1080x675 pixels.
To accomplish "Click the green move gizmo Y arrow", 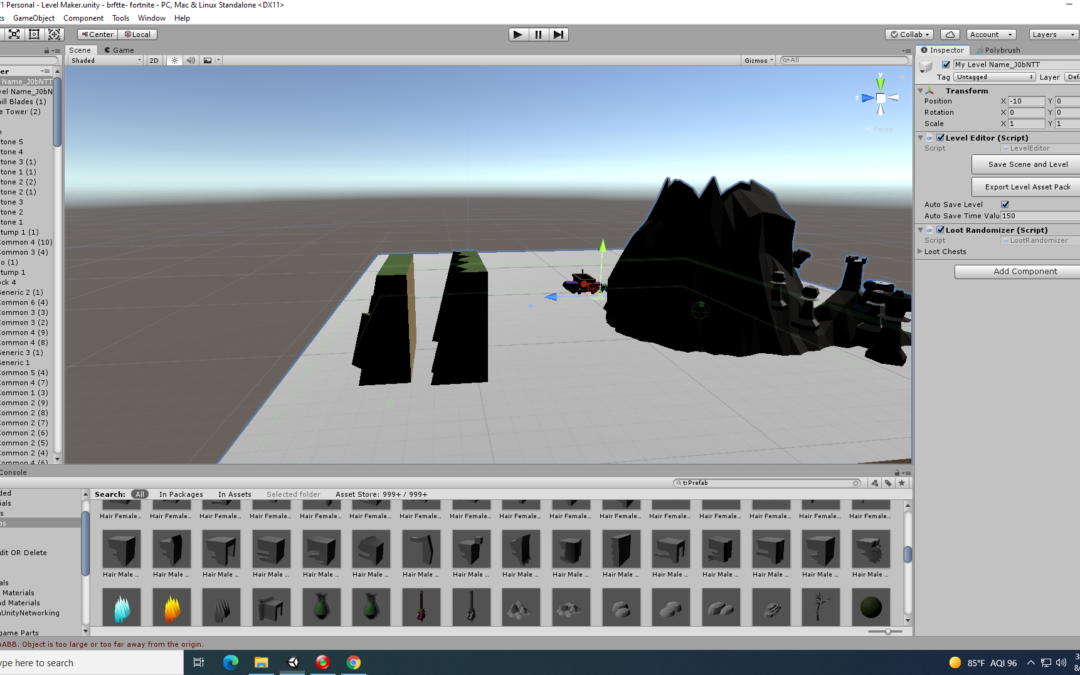I will 603,247.
